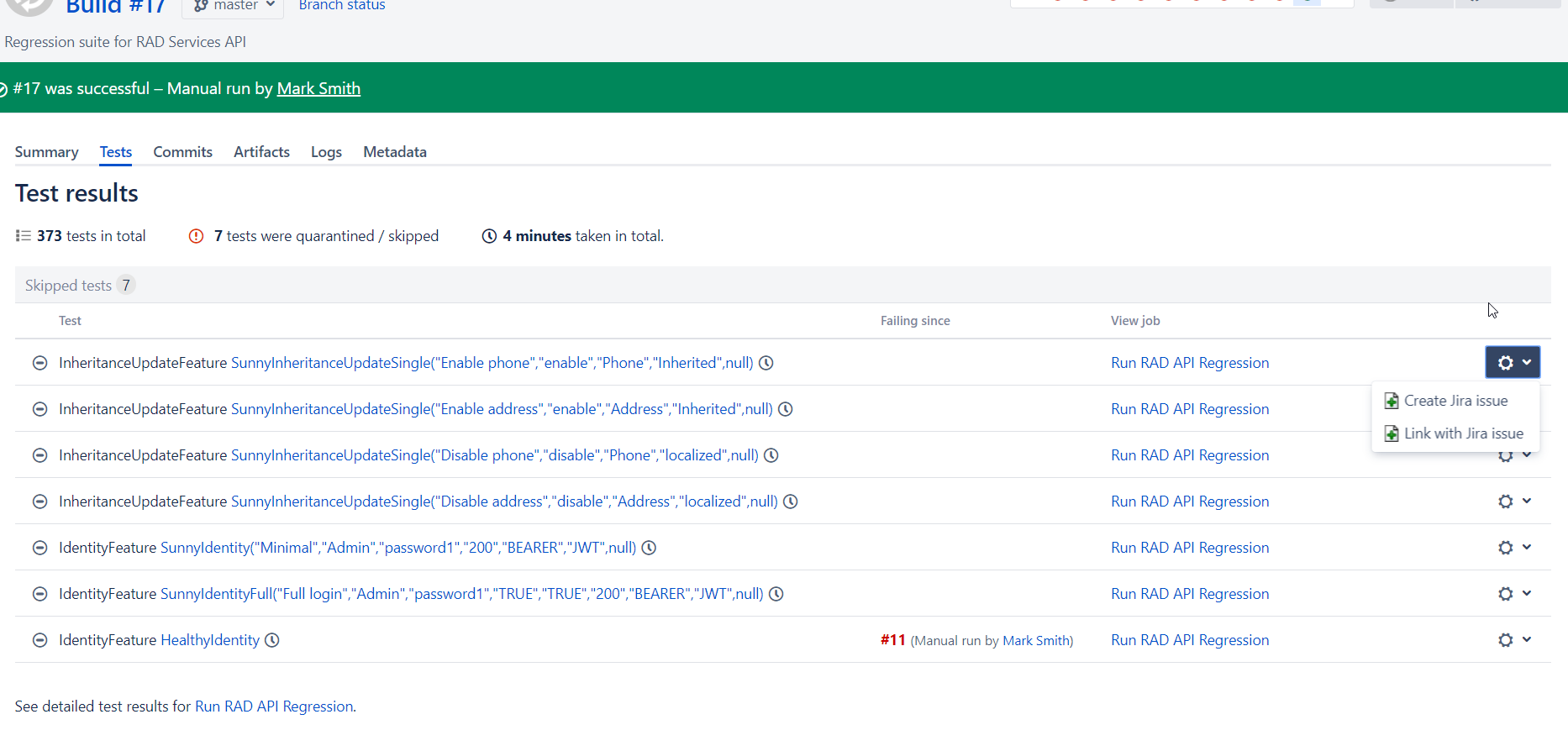Click clock icon beside Disable address test
Screen dimensions: 1568x730
tap(791, 502)
